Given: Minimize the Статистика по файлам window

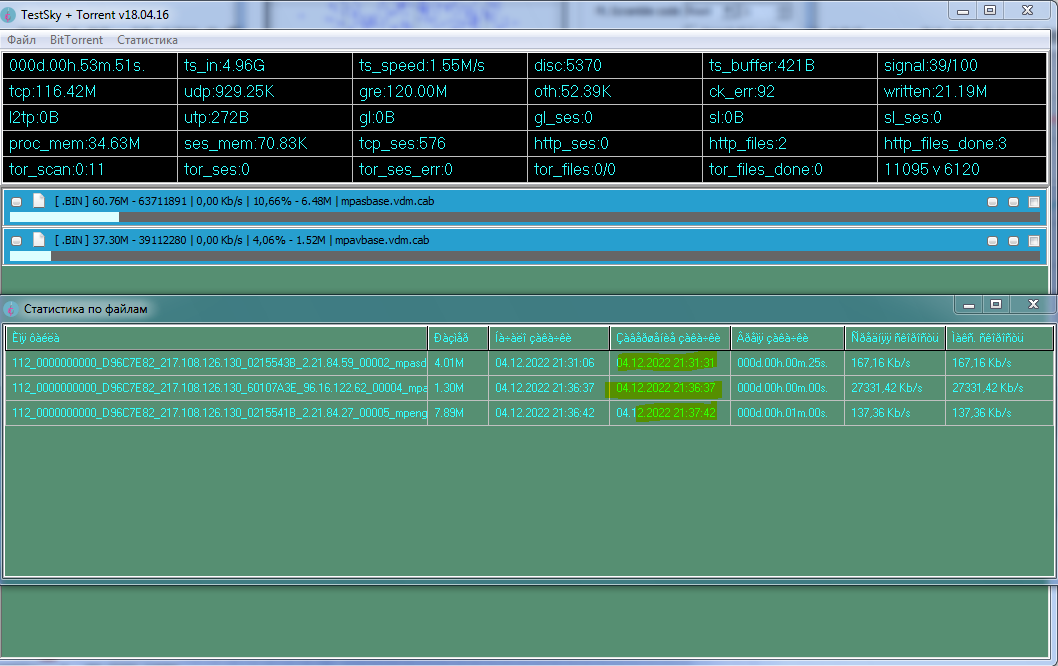Looking at the screenshot, I should pyautogui.click(x=967, y=304).
